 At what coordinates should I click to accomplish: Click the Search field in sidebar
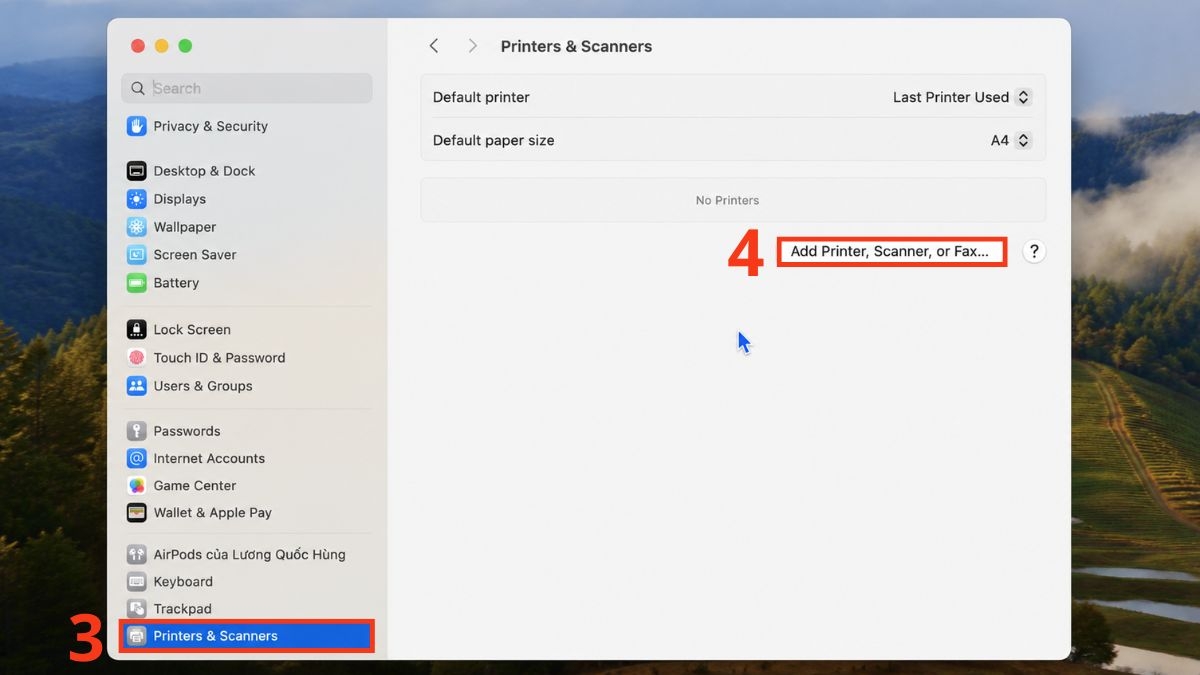coord(247,88)
